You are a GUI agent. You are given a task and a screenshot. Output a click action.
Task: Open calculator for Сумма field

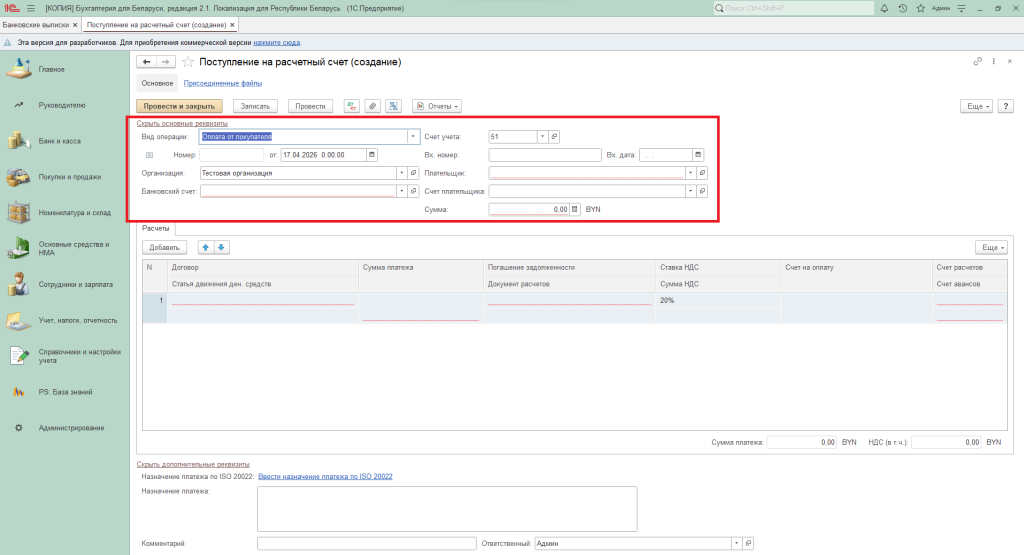tap(575, 209)
